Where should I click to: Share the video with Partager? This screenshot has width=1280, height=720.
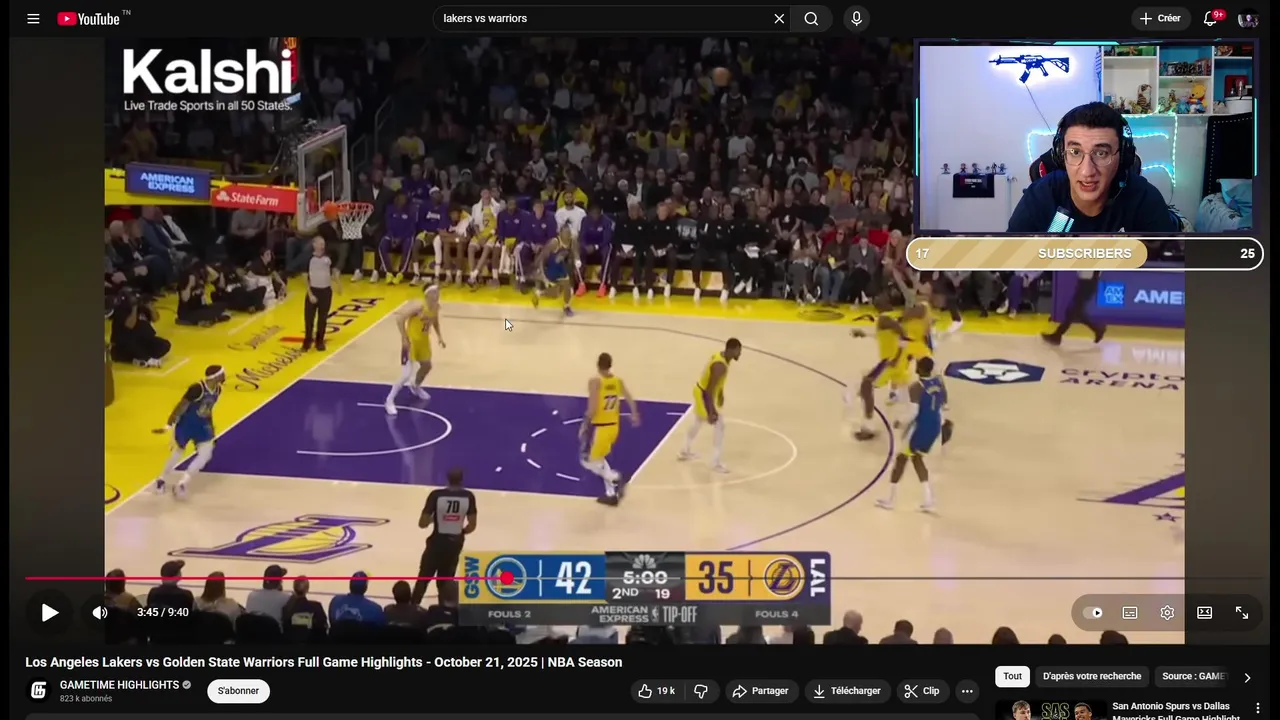pyautogui.click(x=760, y=691)
